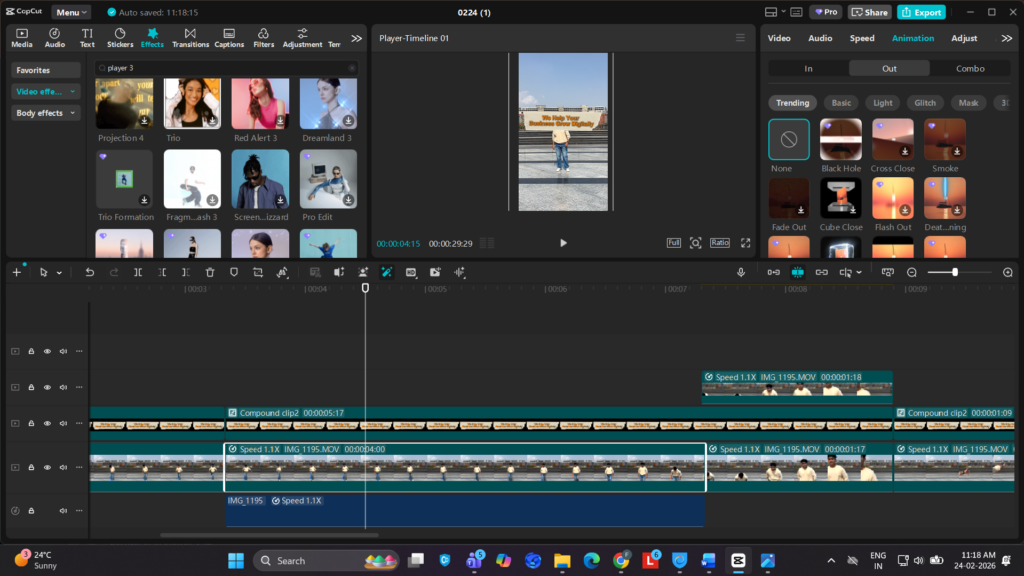The height and width of the screenshot is (576, 1024).
Task: Select the Combo animation tab
Action: (970, 69)
